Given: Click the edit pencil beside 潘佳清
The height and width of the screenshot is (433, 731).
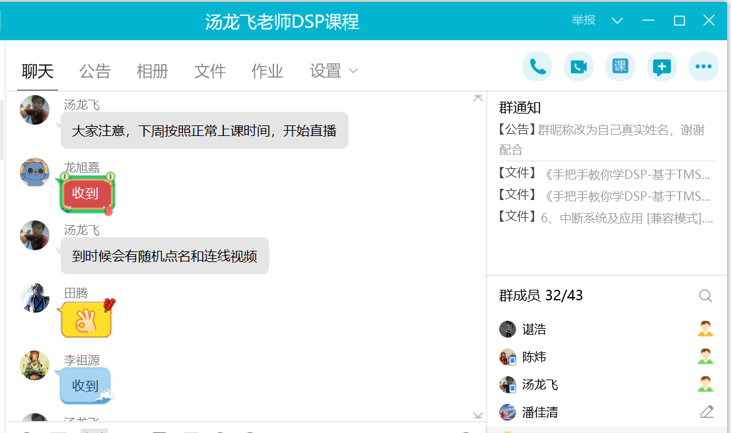Looking at the screenshot, I should (x=706, y=412).
